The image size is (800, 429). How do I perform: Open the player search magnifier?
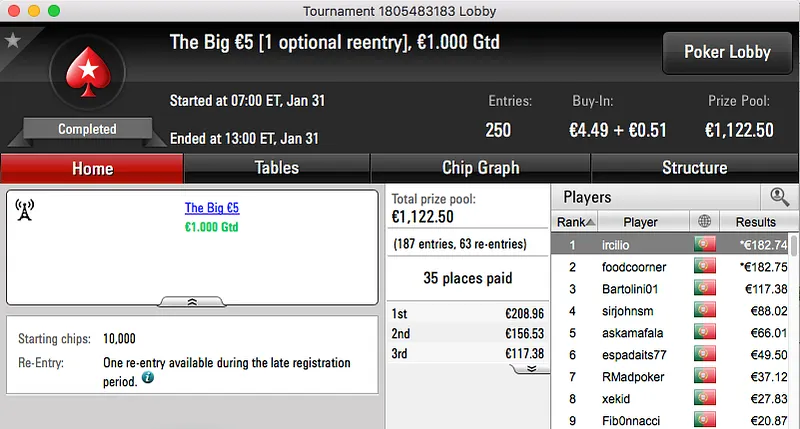pos(779,197)
